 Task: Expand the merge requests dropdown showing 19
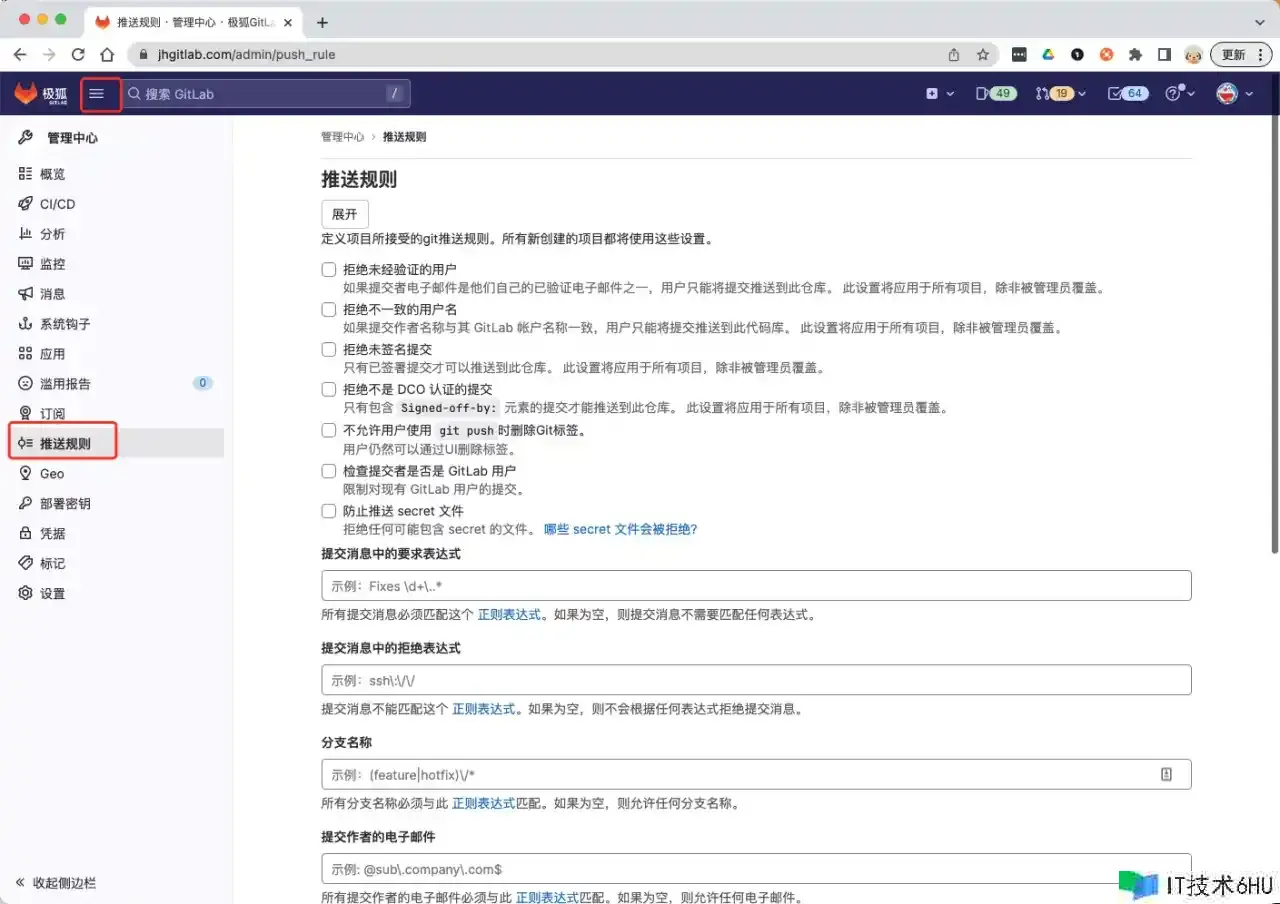1061,94
